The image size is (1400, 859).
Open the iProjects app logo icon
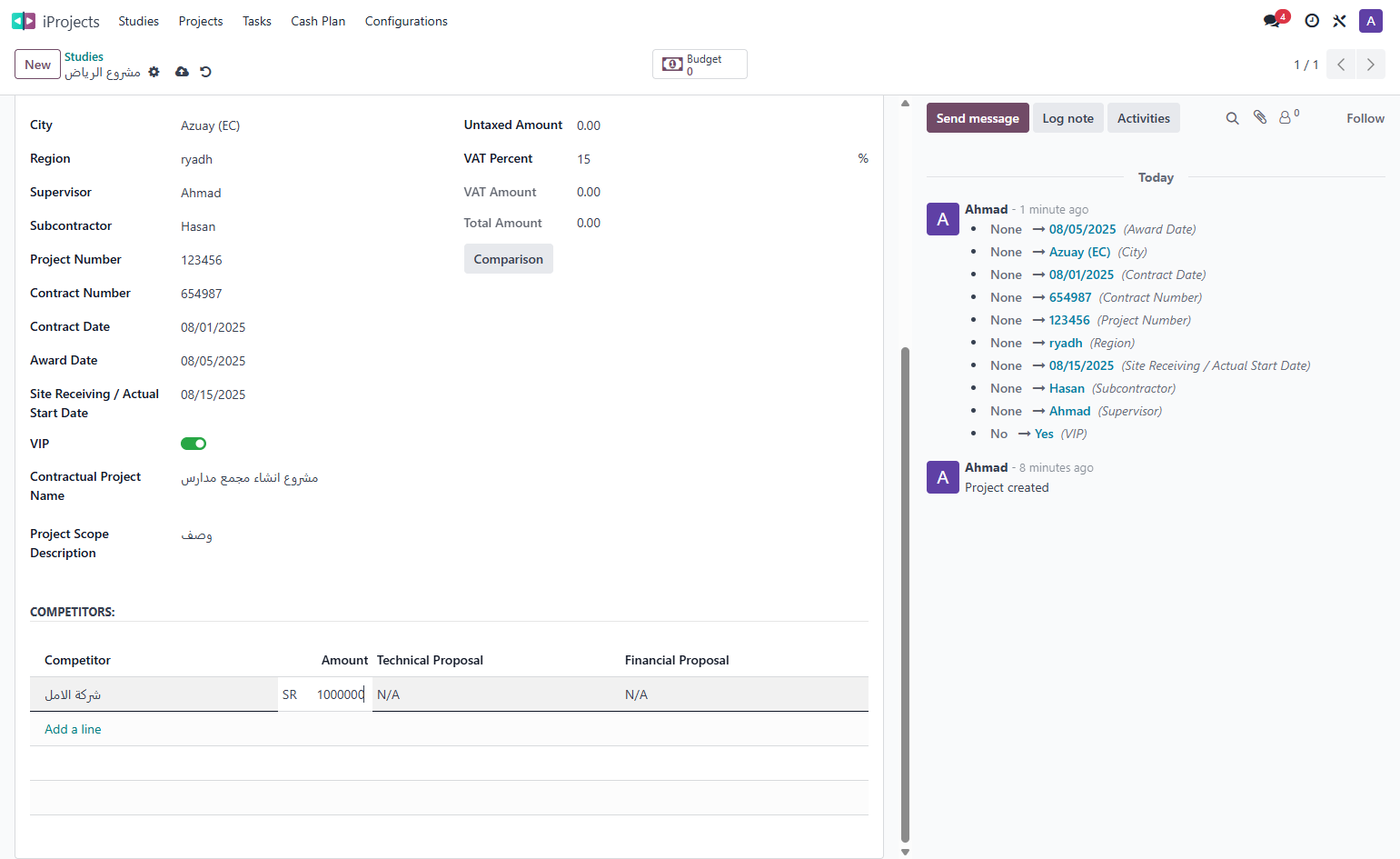coord(24,21)
